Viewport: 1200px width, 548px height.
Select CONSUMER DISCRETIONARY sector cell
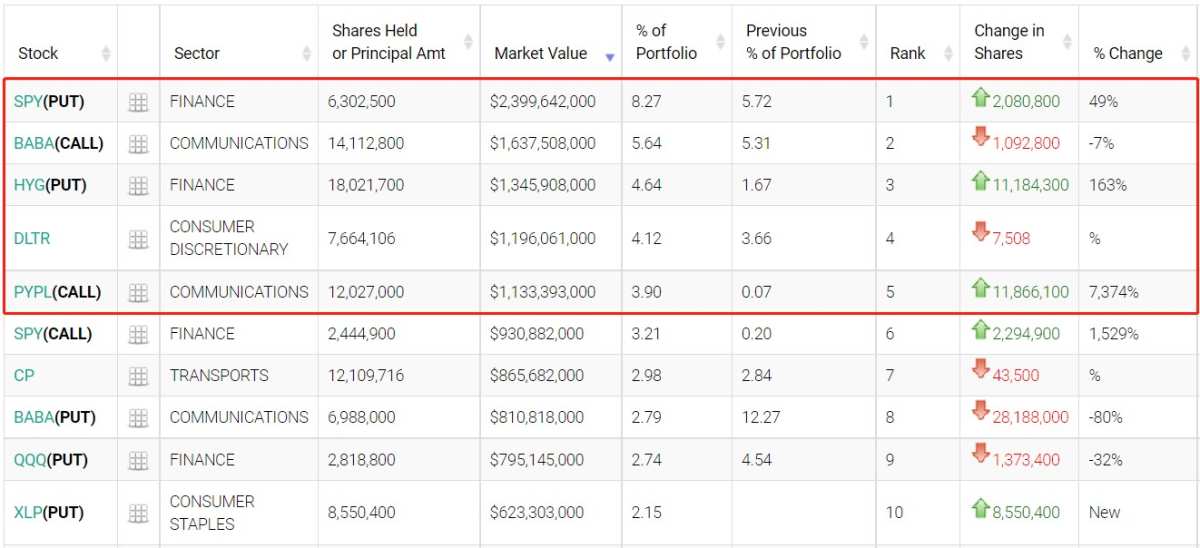(229, 238)
